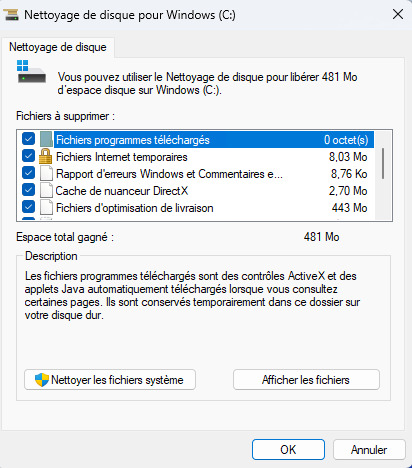Click the file list vertical scrollbar thumb
Viewport: 412px width, 468px height.
pyautogui.click(x=383, y=163)
